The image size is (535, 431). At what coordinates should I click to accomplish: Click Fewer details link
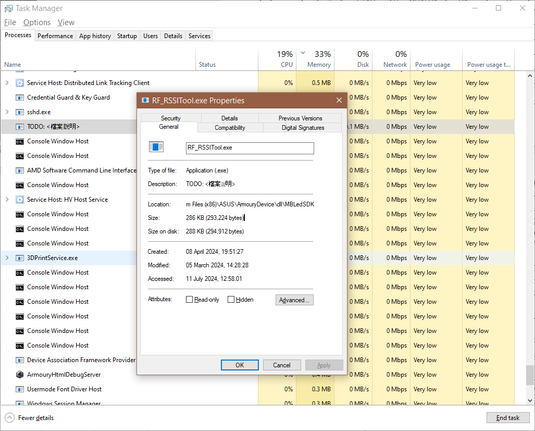point(36,418)
